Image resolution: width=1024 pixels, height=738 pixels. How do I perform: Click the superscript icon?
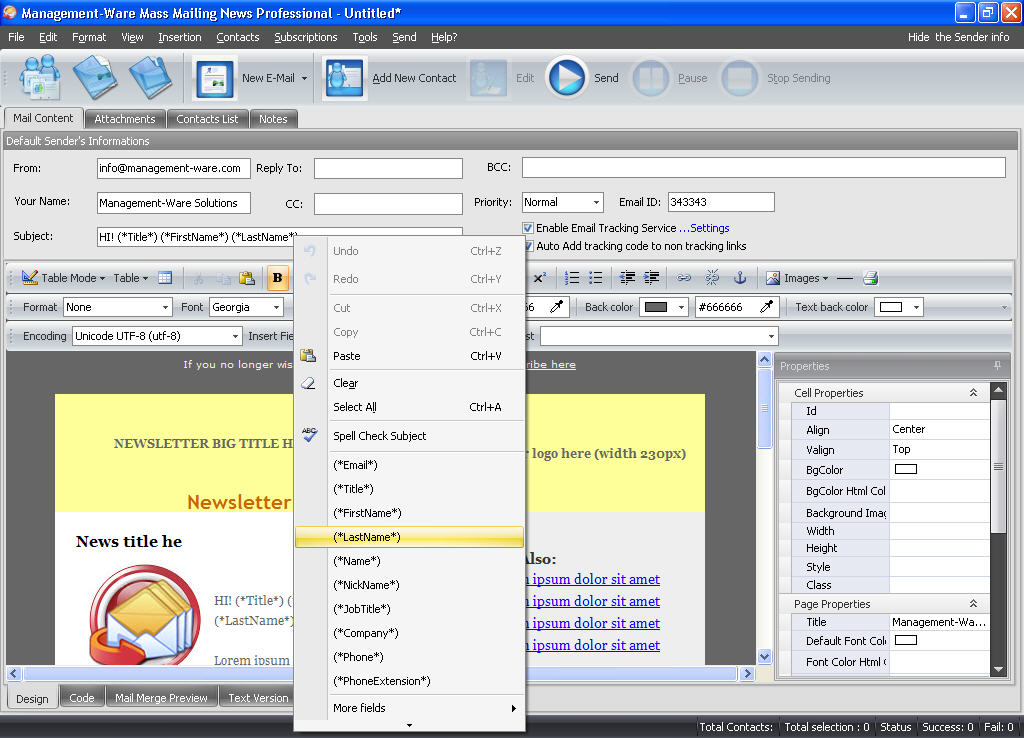[x=539, y=278]
